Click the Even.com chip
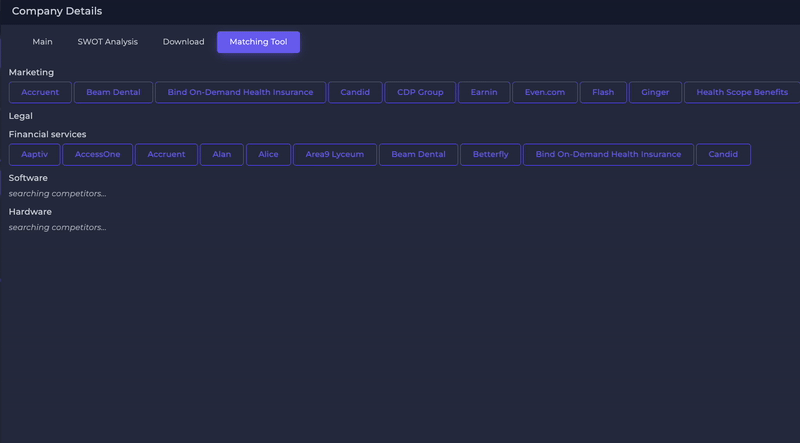The height and width of the screenshot is (443, 800). (x=545, y=92)
